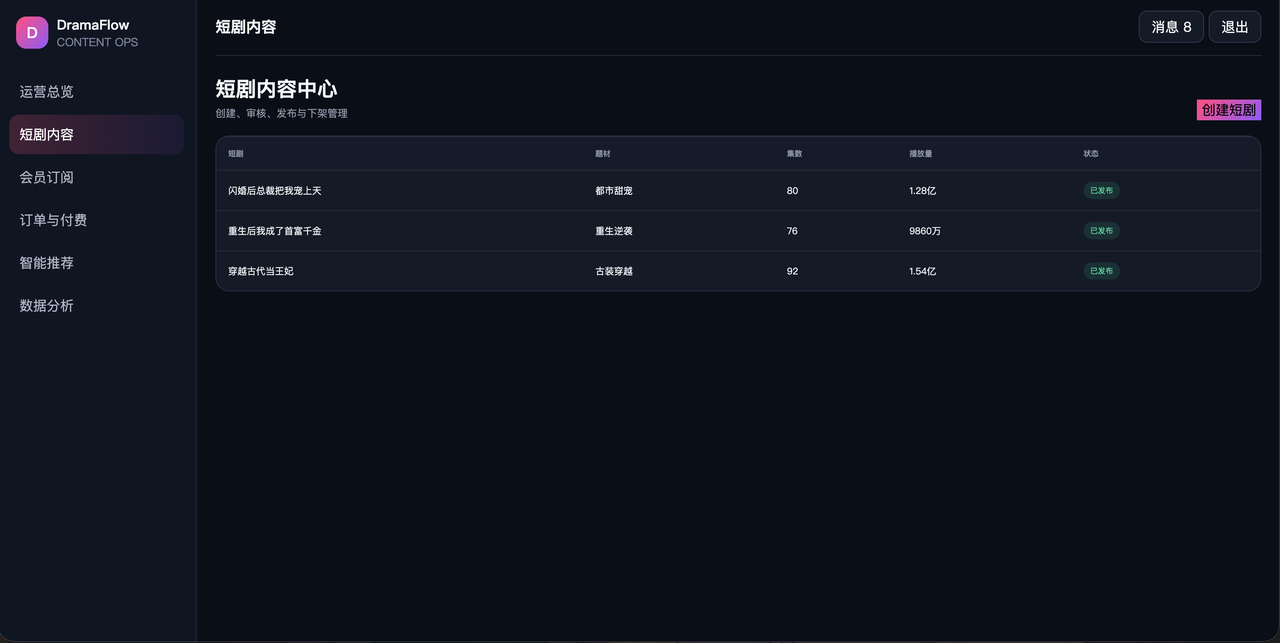Select the 穿越古代当王妃 row
Image resolution: width=1280 pixels, height=643 pixels.
pyautogui.click(x=738, y=271)
